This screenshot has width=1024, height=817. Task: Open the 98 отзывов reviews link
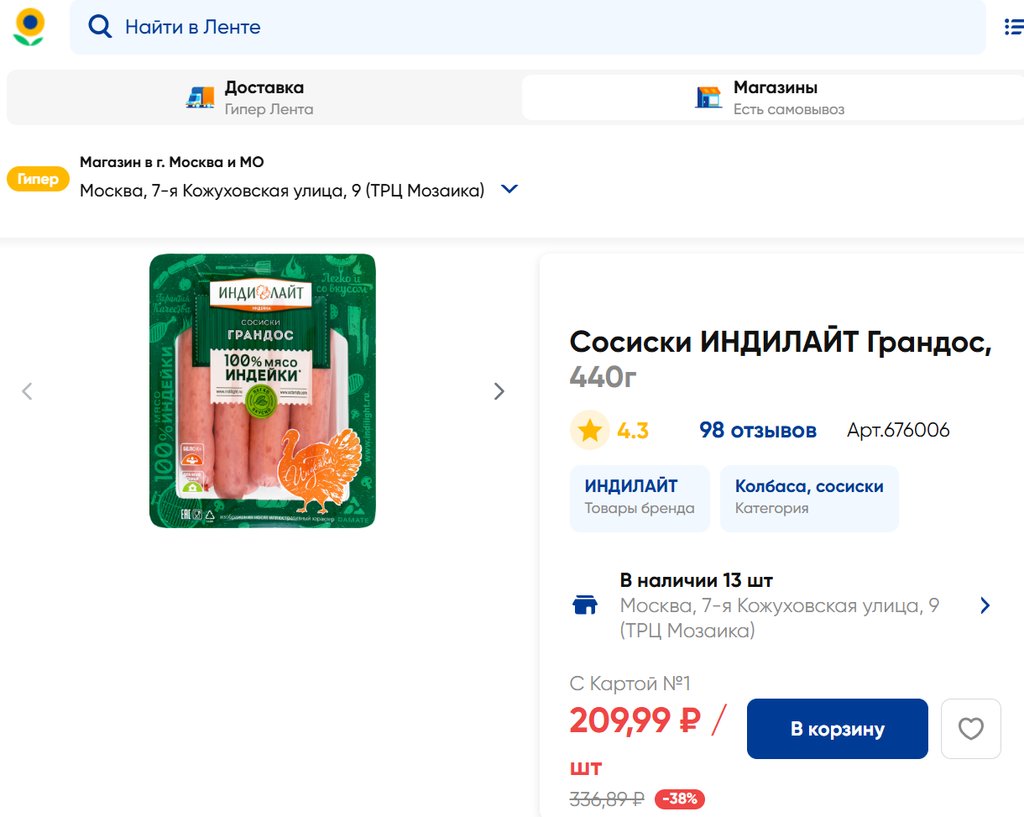click(x=757, y=431)
